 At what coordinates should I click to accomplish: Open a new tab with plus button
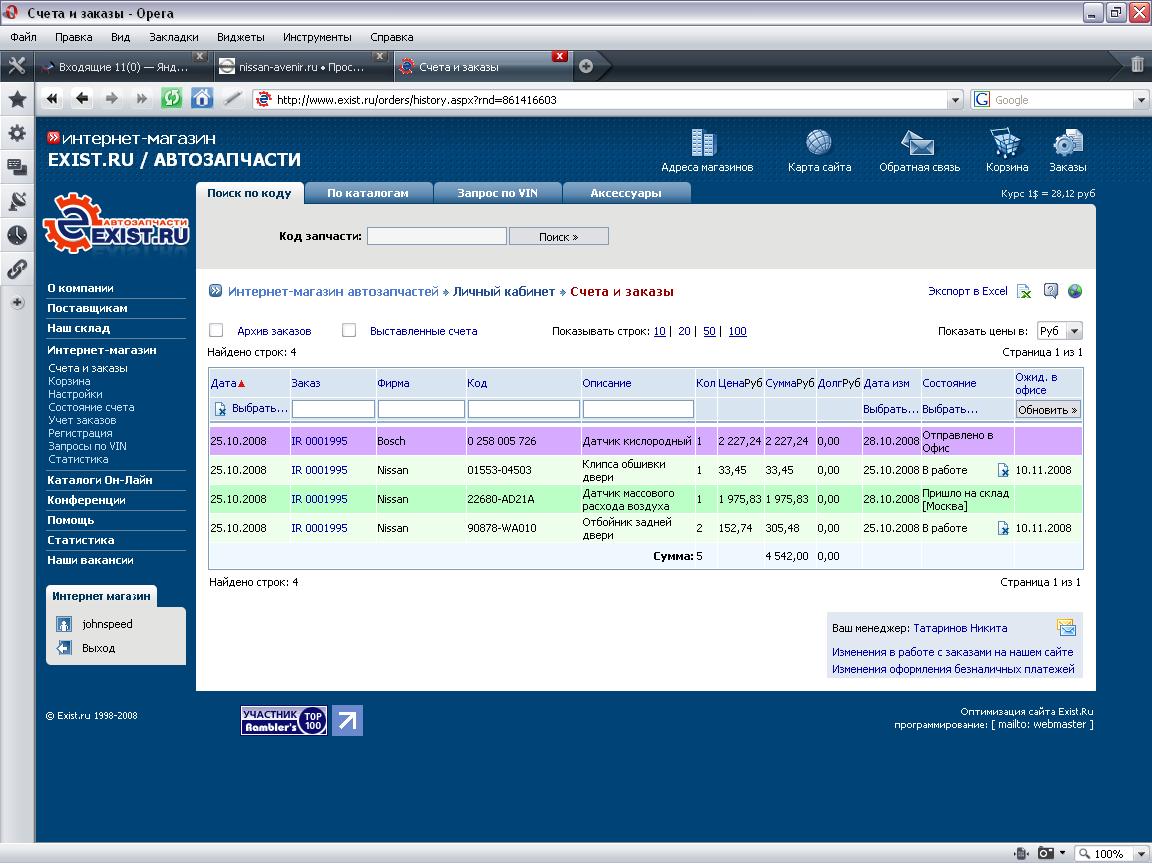(x=586, y=66)
